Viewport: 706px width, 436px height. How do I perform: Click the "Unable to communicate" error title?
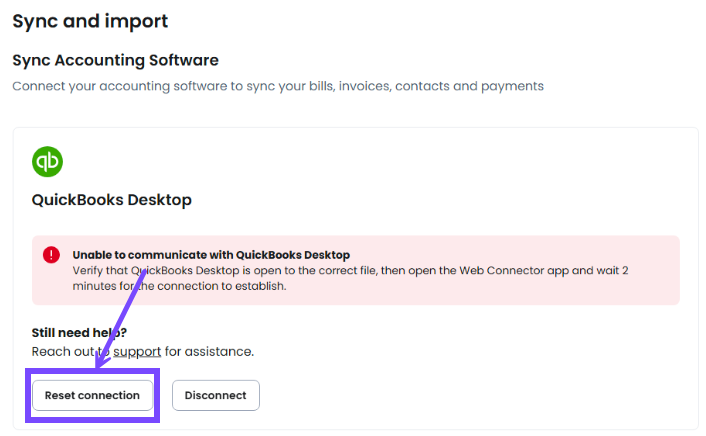click(211, 255)
